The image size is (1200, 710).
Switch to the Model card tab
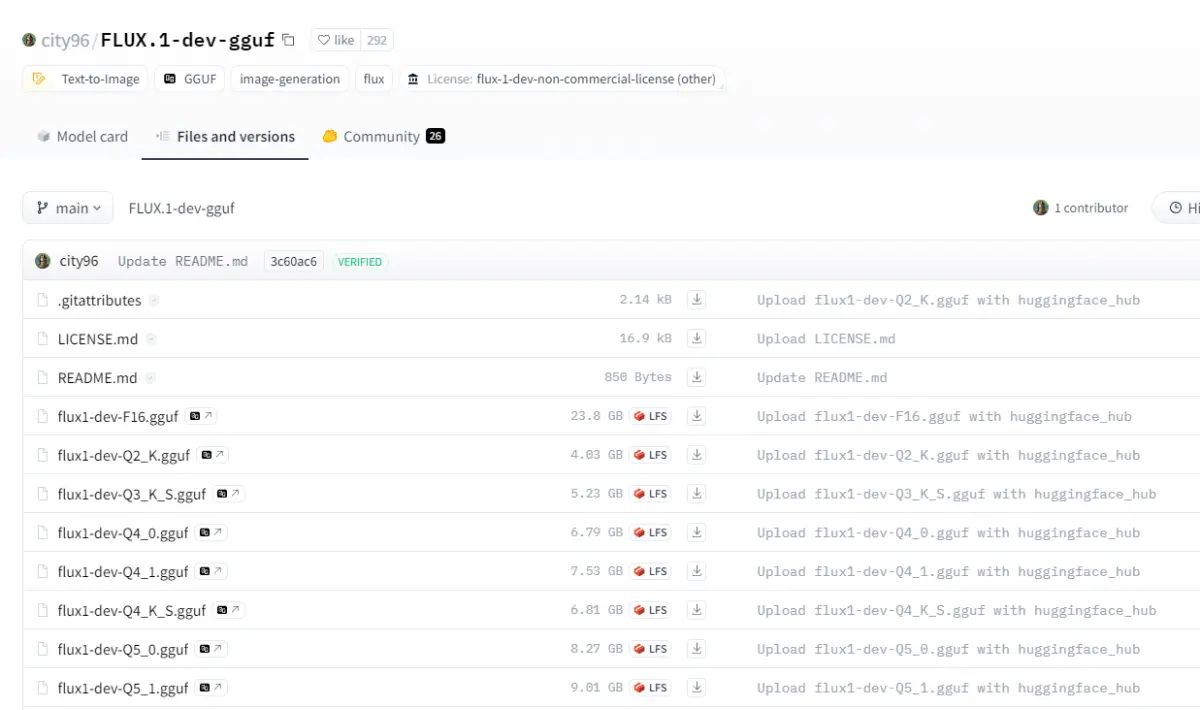pyautogui.click(x=82, y=137)
